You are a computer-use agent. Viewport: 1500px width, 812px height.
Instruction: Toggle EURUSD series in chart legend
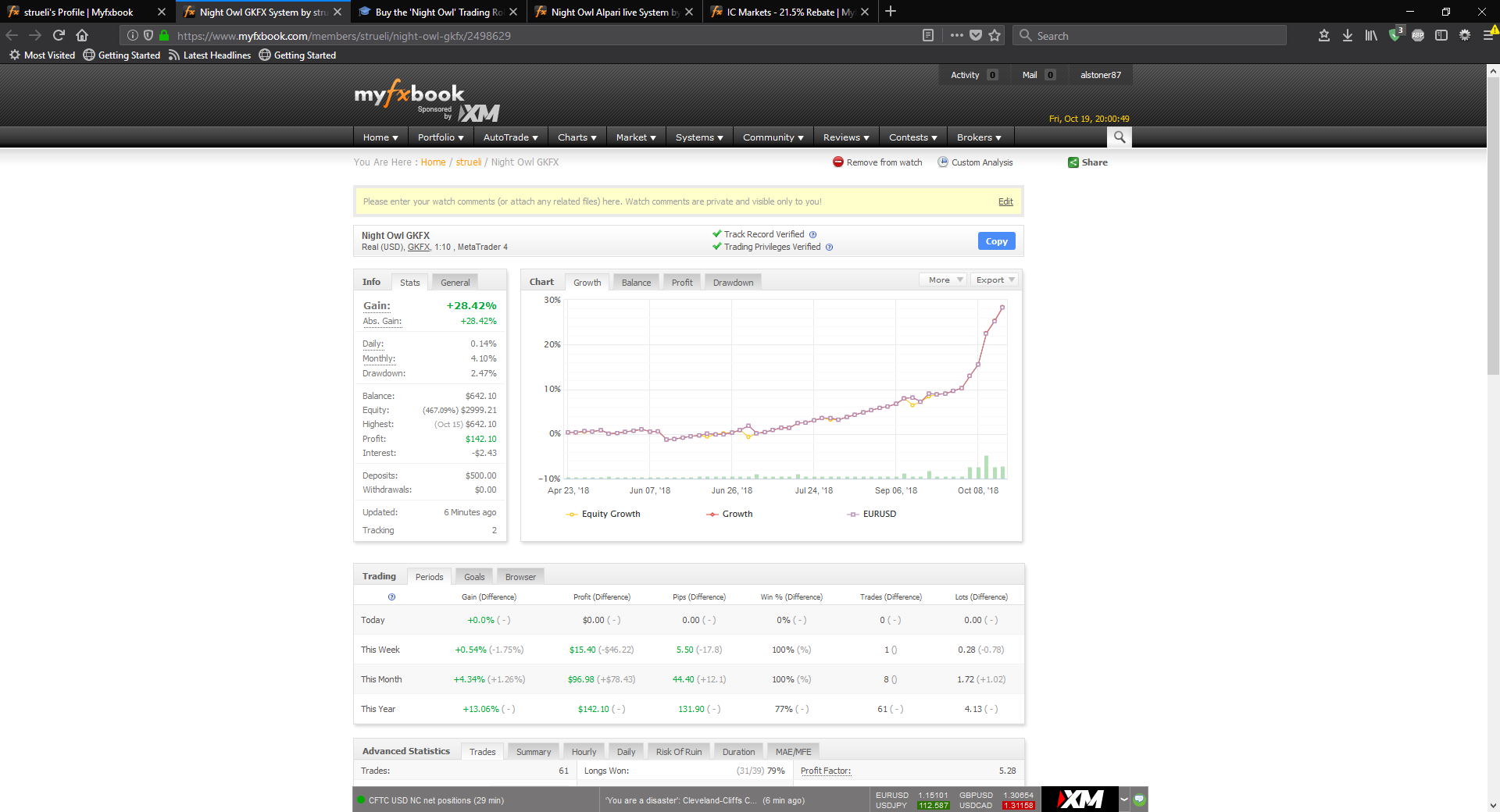(872, 514)
